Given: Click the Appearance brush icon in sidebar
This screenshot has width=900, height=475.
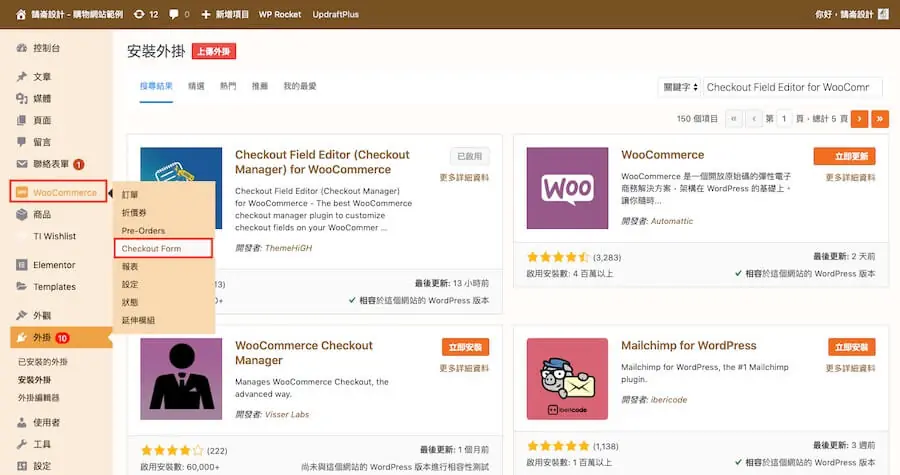Looking at the screenshot, I should [22, 315].
